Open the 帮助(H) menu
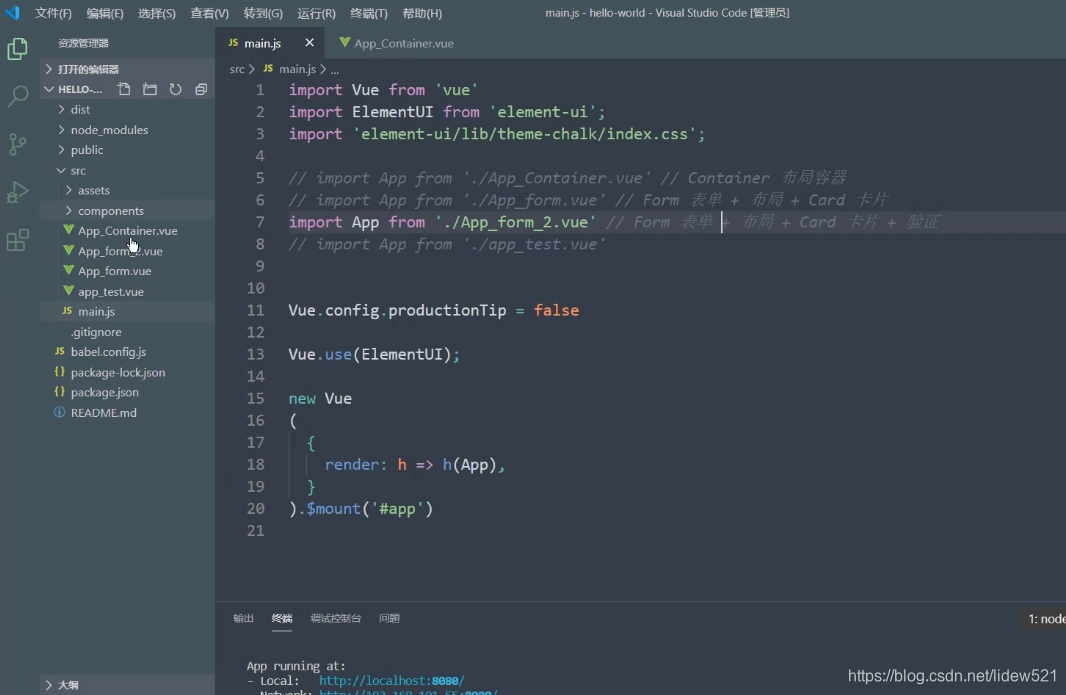The width and height of the screenshot is (1066, 695). 422,13
